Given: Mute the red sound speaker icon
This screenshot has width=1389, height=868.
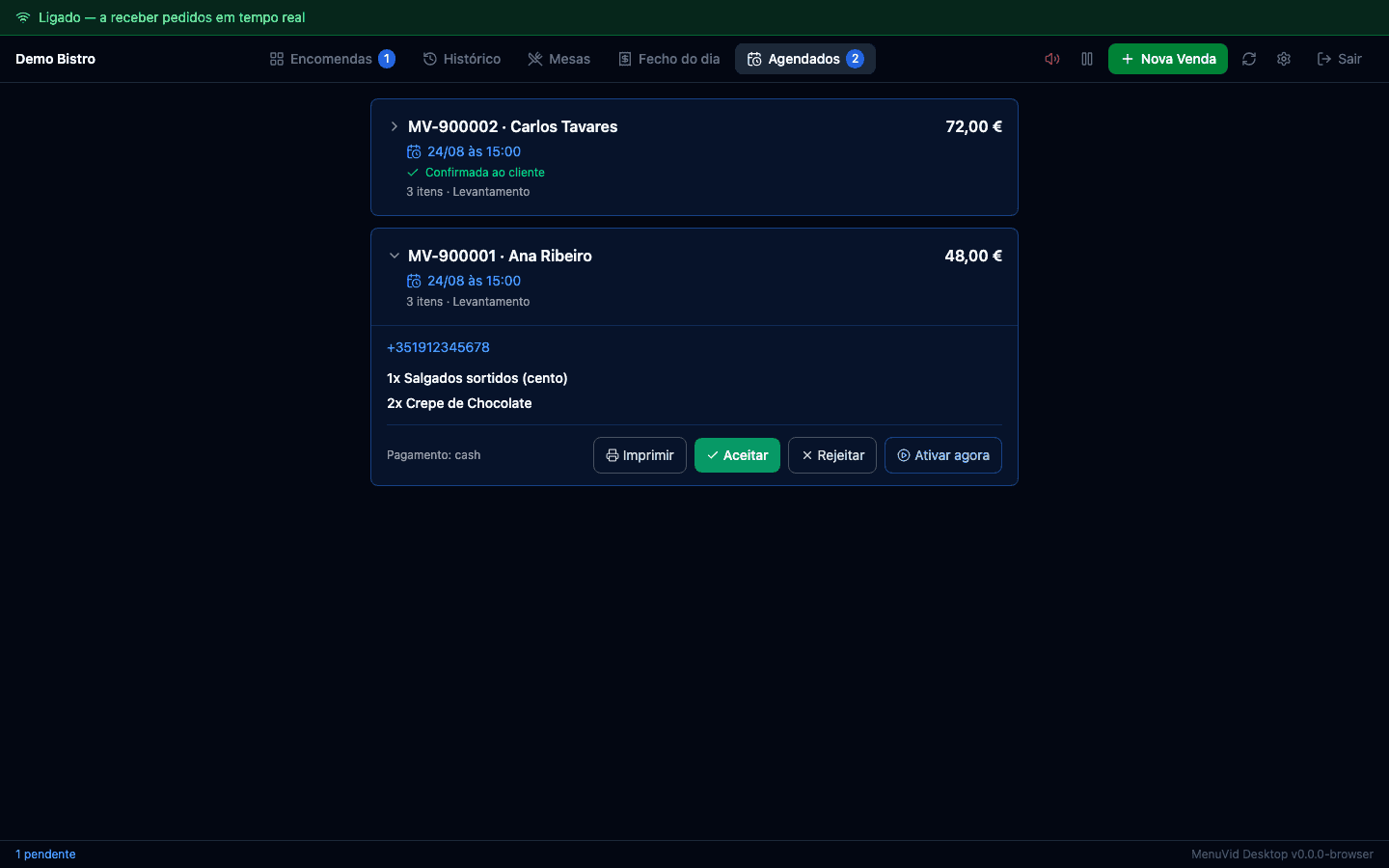Looking at the screenshot, I should [1052, 59].
